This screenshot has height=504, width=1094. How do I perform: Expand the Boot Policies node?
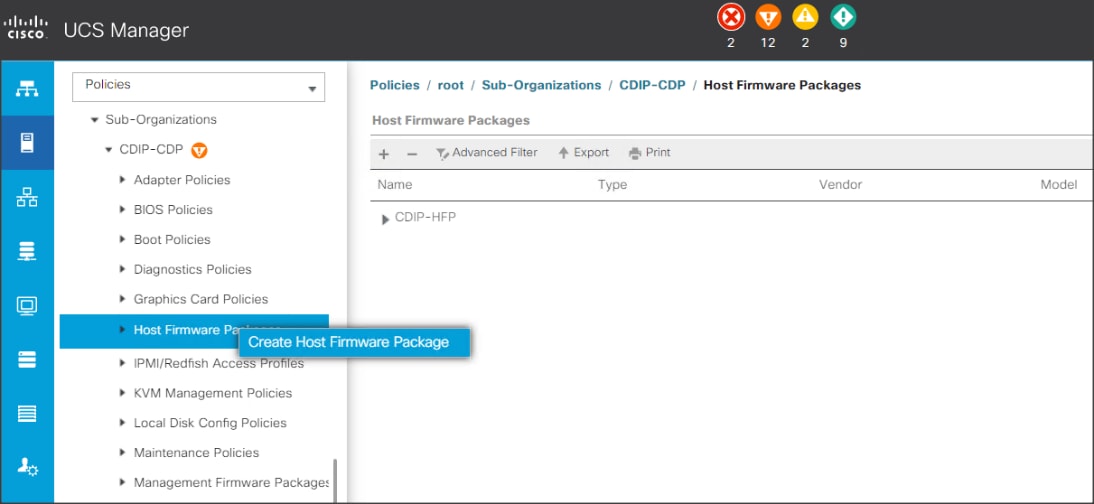(123, 239)
